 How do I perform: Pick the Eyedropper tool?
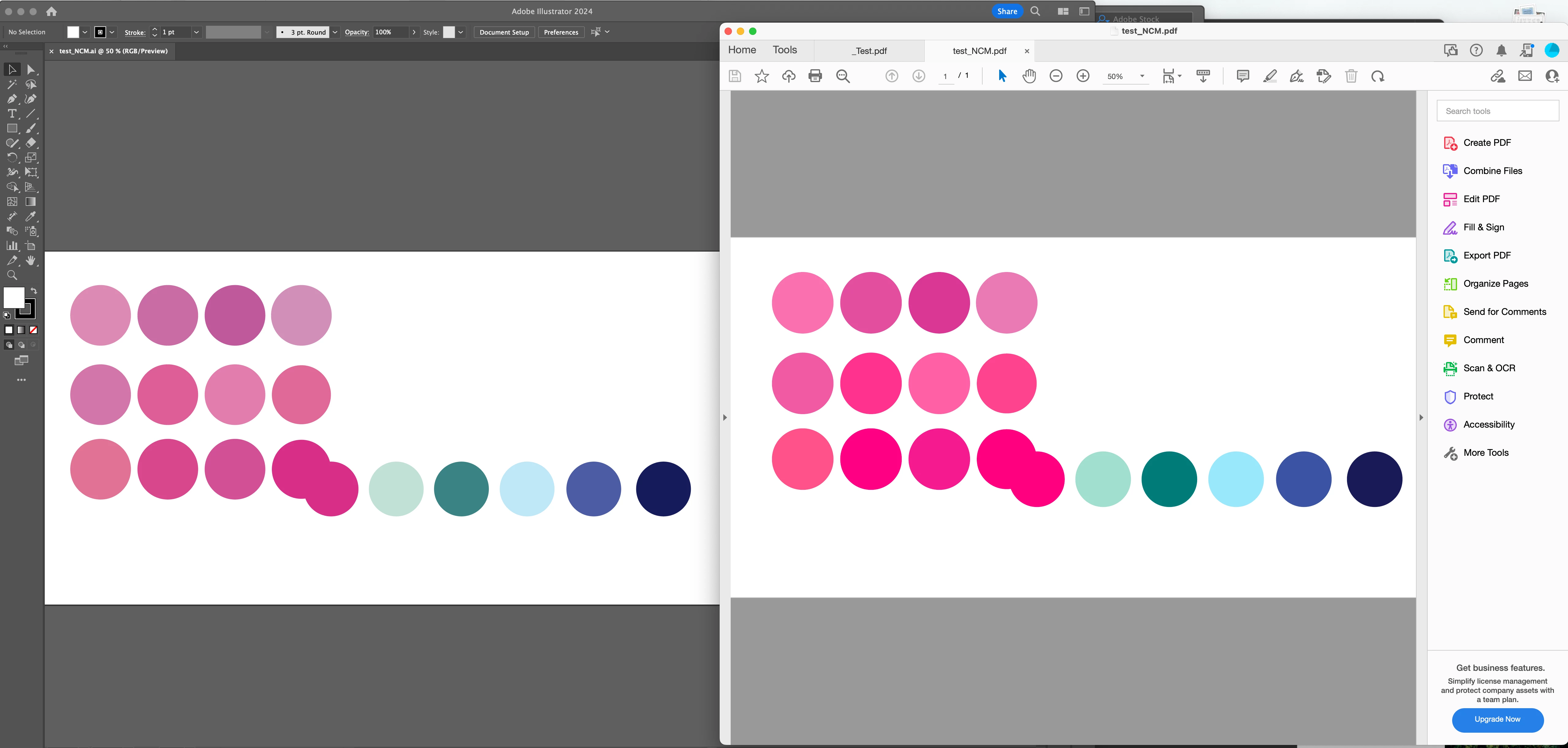point(30,217)
